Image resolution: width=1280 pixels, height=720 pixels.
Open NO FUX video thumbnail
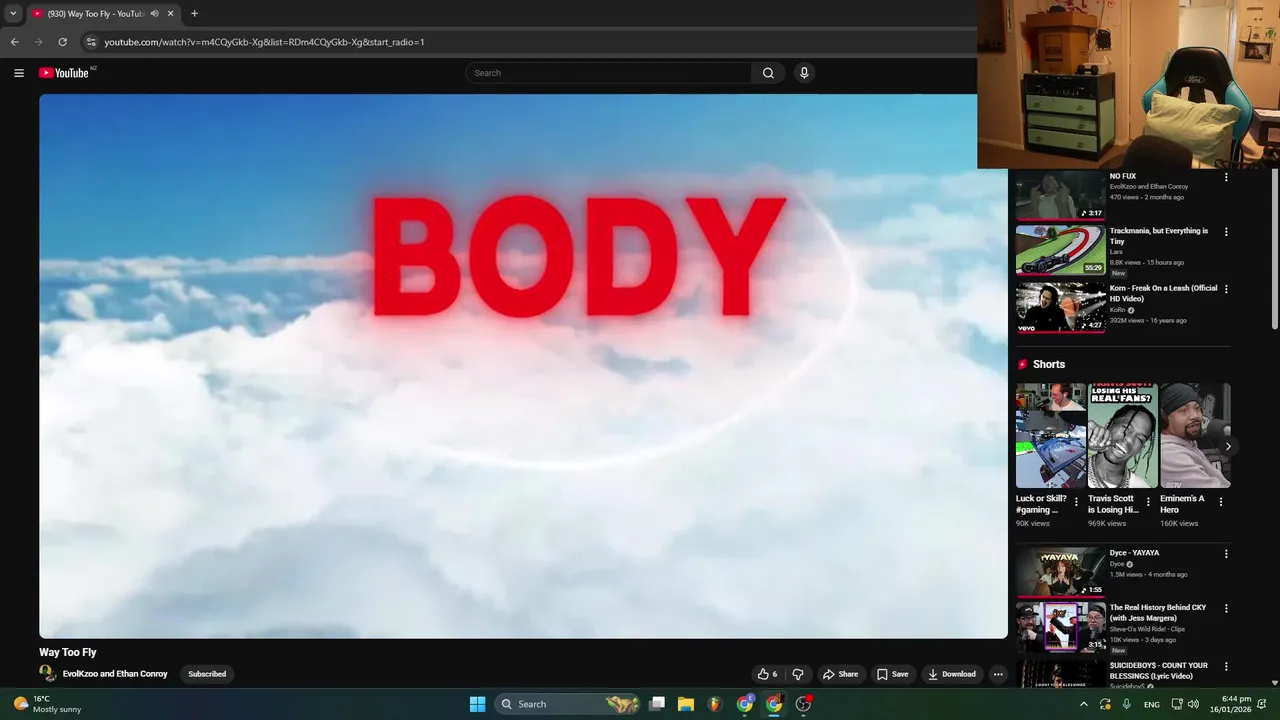(x=1061, y=195)
